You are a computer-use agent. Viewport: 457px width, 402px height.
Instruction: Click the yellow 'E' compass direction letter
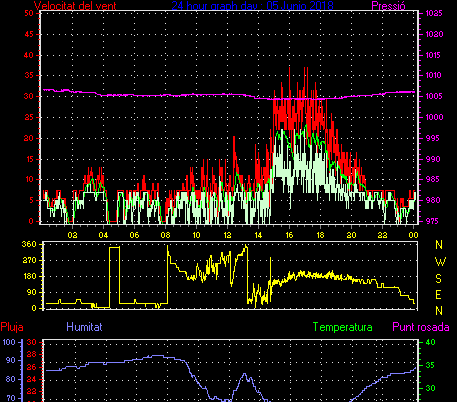pyautogui.click(x=439, y=295)
